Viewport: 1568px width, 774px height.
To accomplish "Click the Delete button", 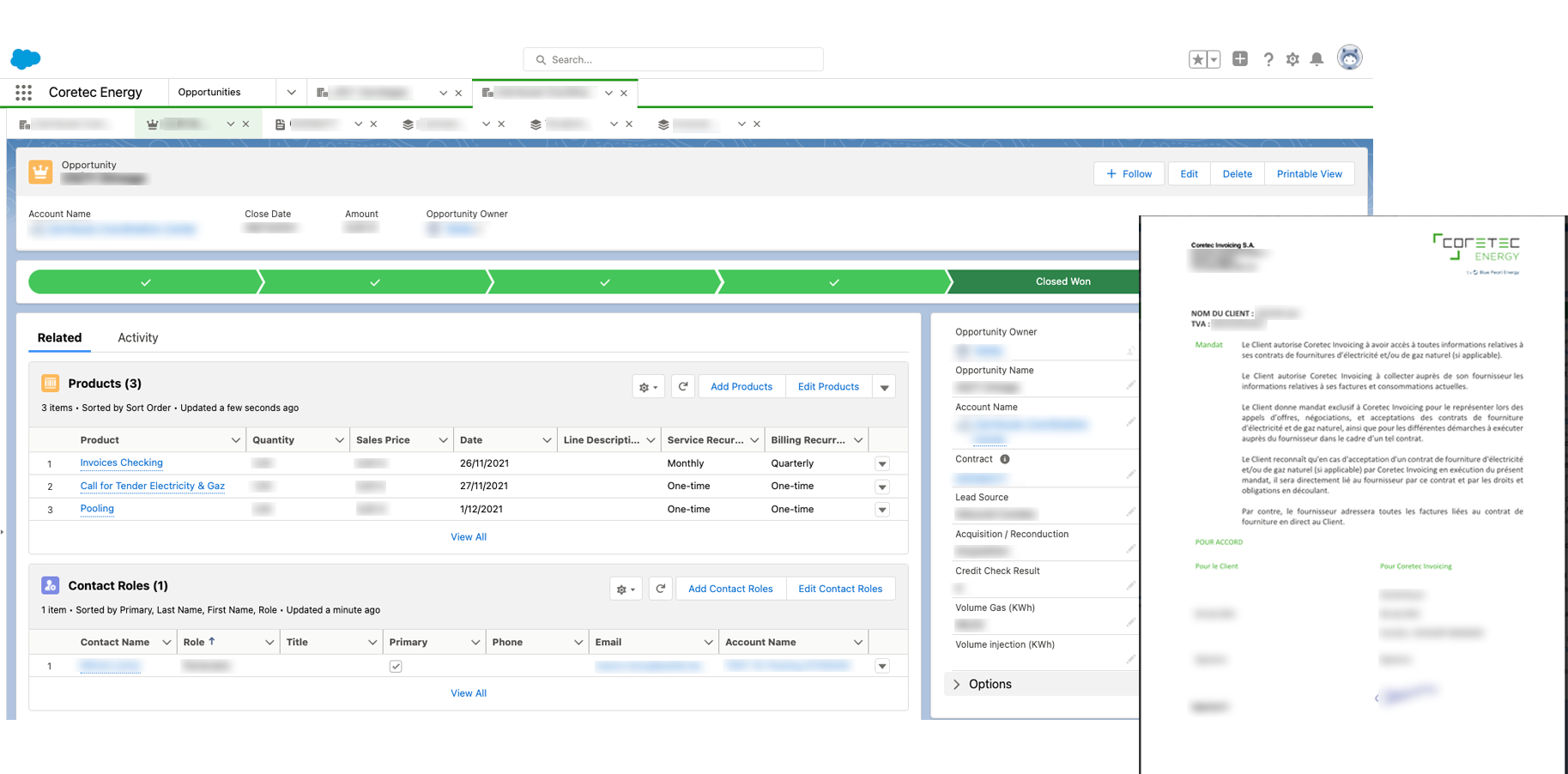I will [x=1237, y=173].
